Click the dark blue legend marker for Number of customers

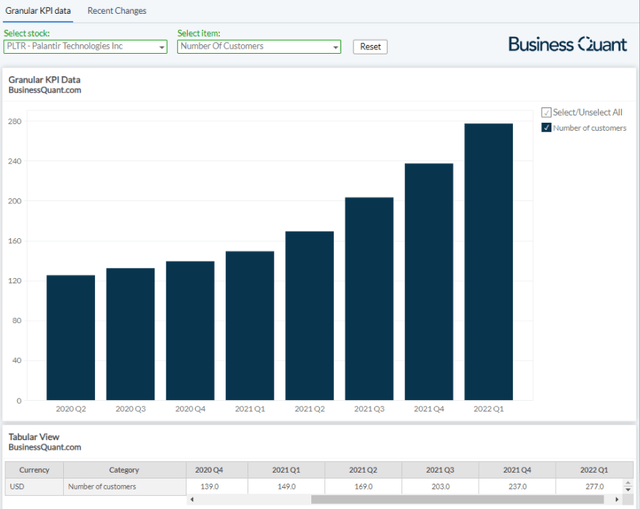click(x=546, y=128)
